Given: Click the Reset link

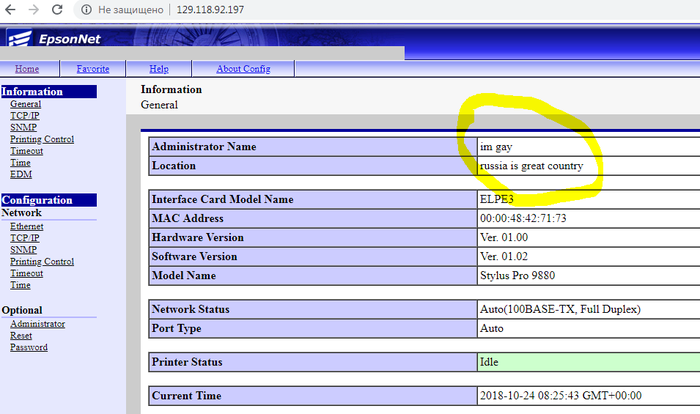Looking at the screenshot, I should click(x=21, y=336).
